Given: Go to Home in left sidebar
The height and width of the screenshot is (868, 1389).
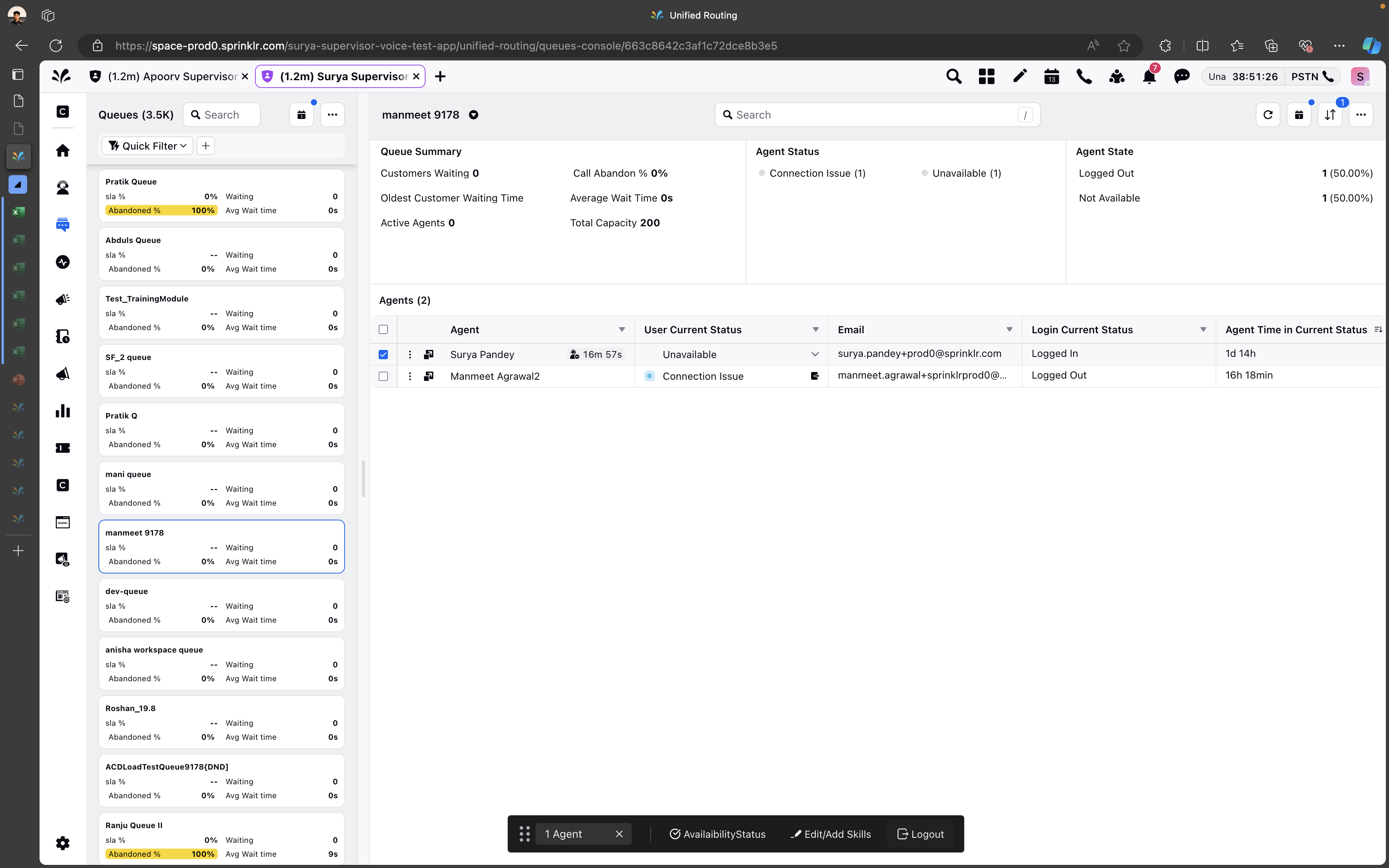Looking at the screenshot, I should coord(62,150).
